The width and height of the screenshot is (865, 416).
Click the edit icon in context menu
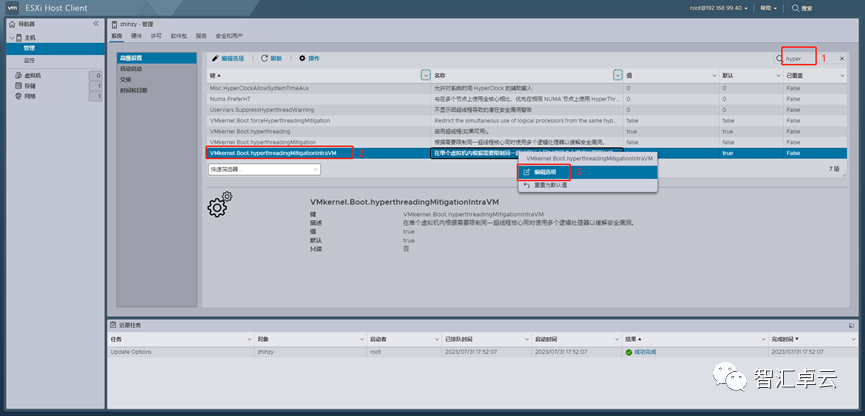point(526,172)
